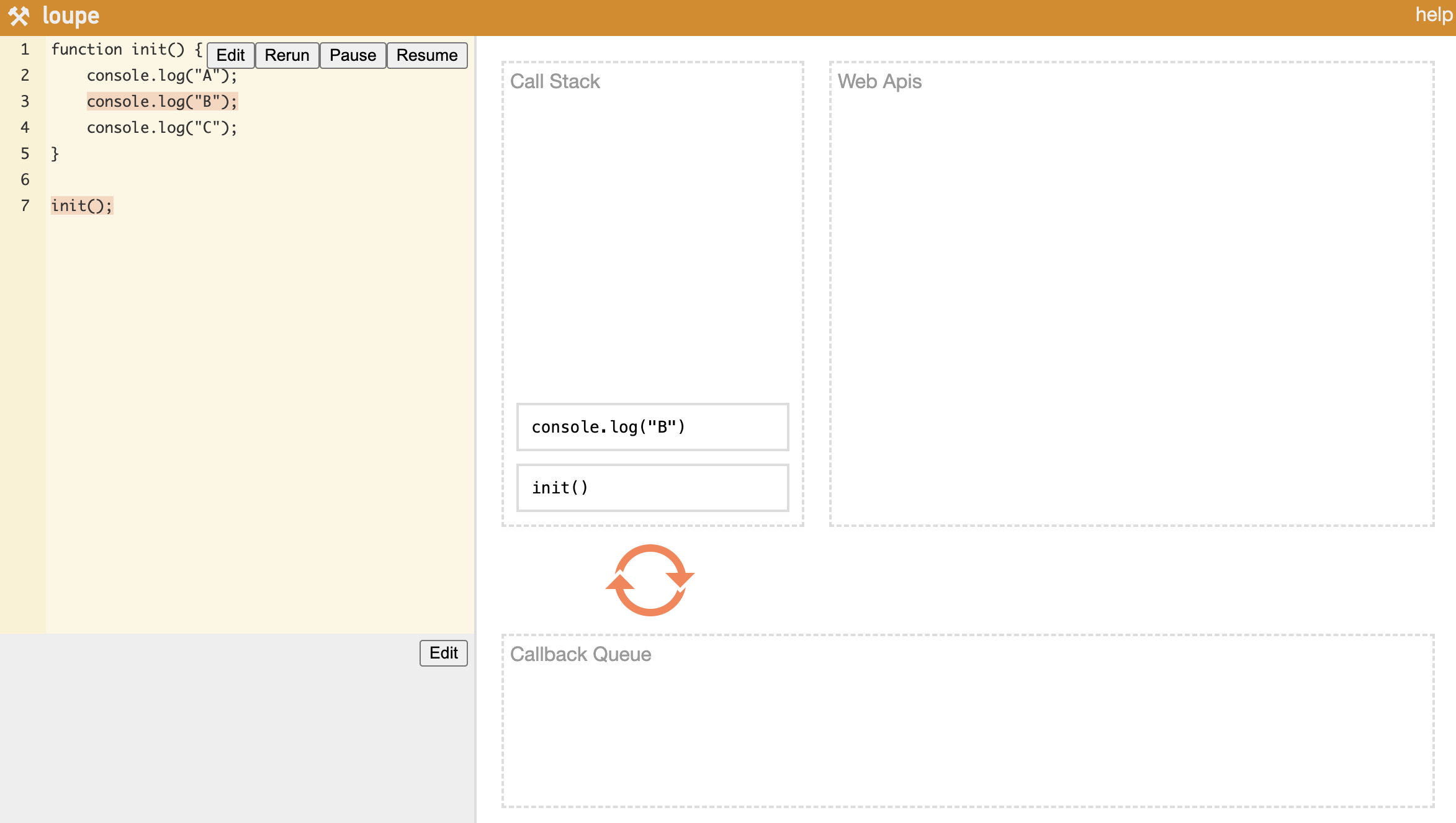Click the orange event loop spinner icon
This screenshot has width=1456, height=823.
pyautogui.click(x=650, y=580)
